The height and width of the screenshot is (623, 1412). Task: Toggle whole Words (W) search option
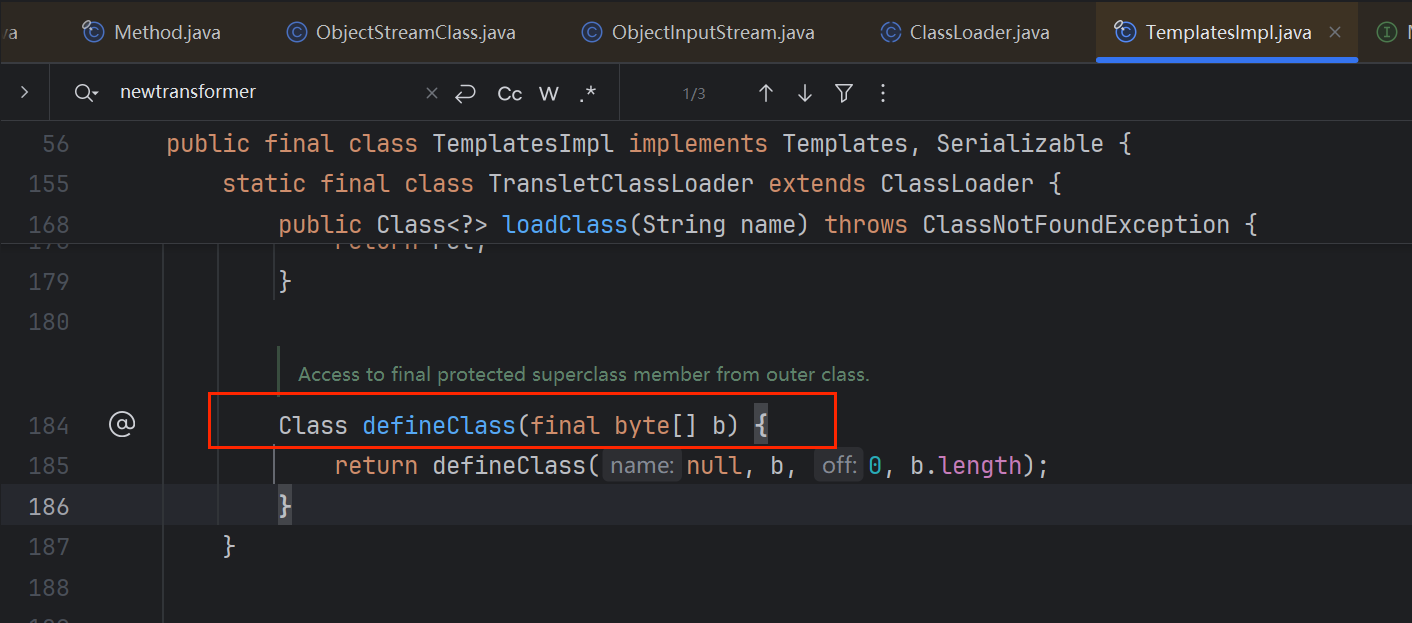548,93
